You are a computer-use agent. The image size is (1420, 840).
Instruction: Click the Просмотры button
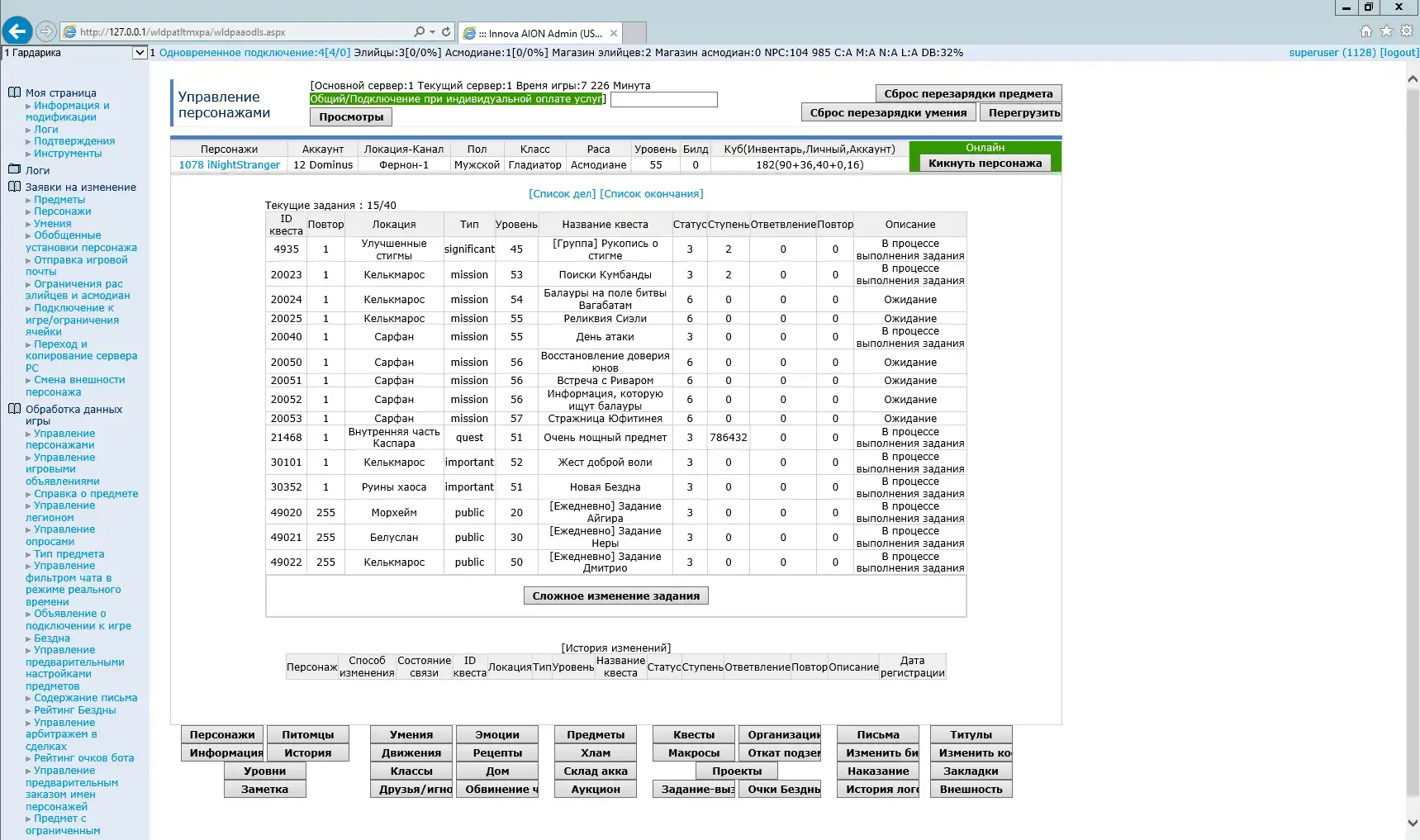(x=351, y=117)
